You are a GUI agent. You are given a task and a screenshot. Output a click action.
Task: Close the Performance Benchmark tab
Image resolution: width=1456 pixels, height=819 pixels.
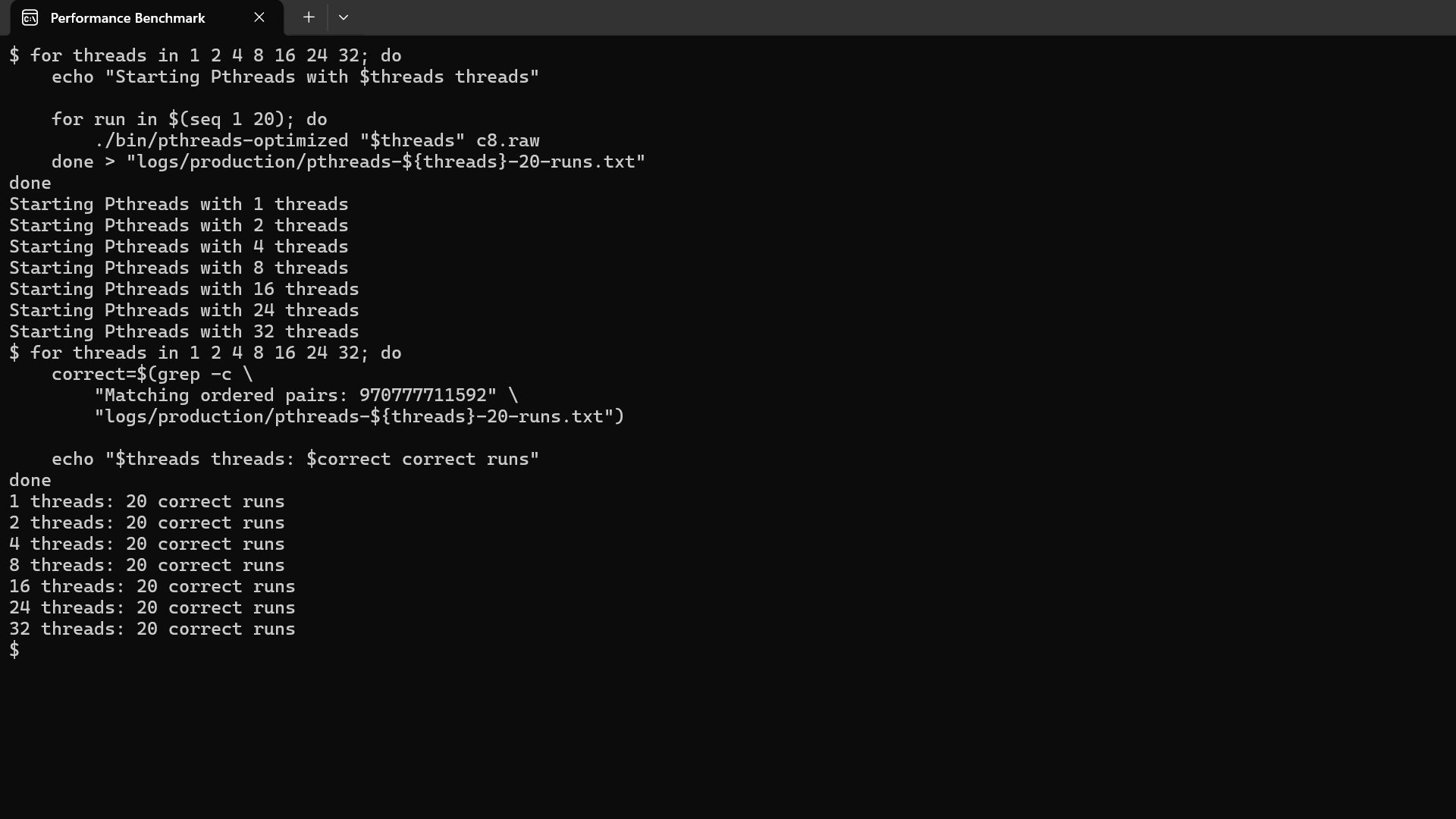click(259, 17)
